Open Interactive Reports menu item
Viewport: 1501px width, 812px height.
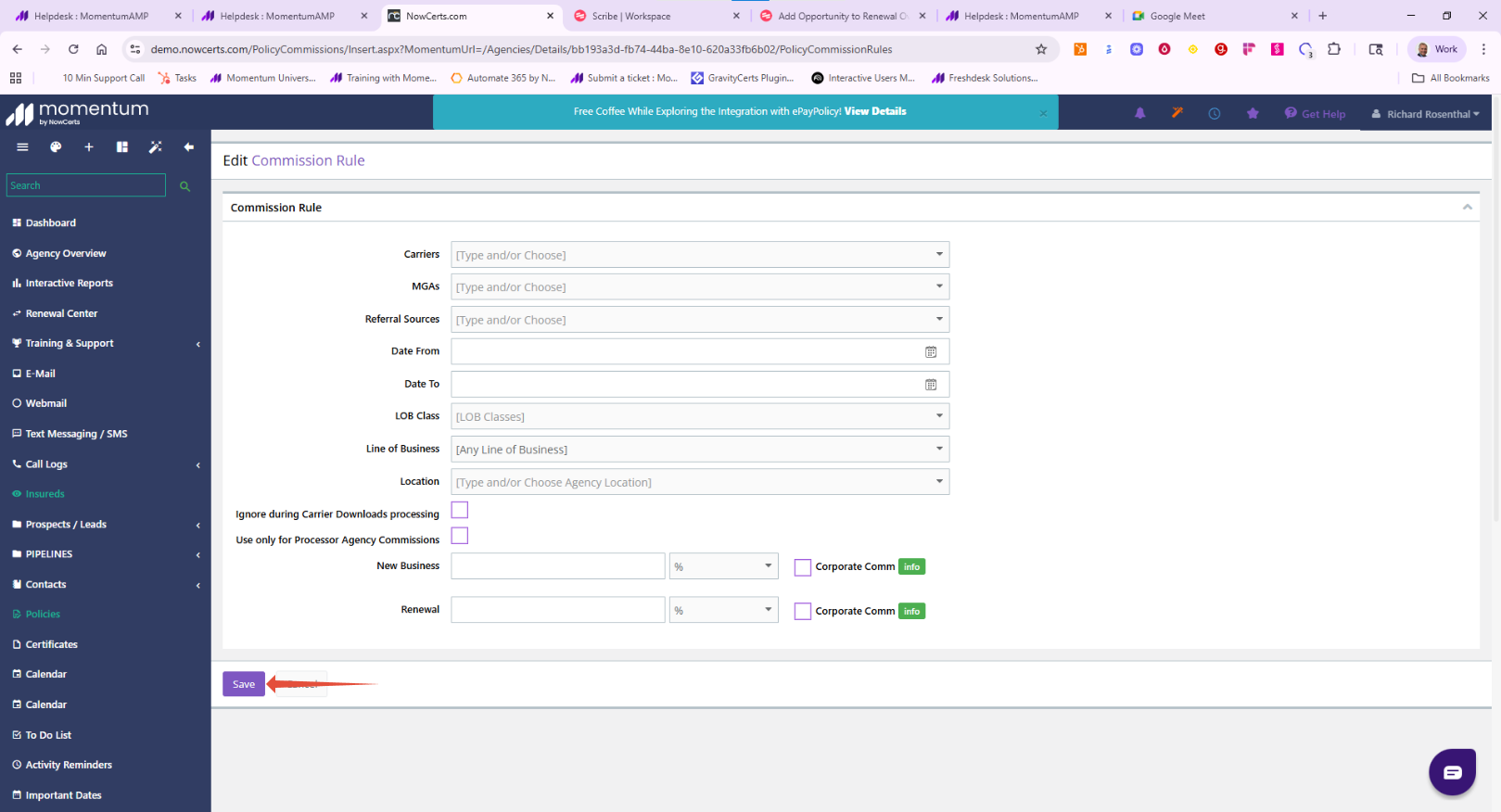click(x=70, y=283)
